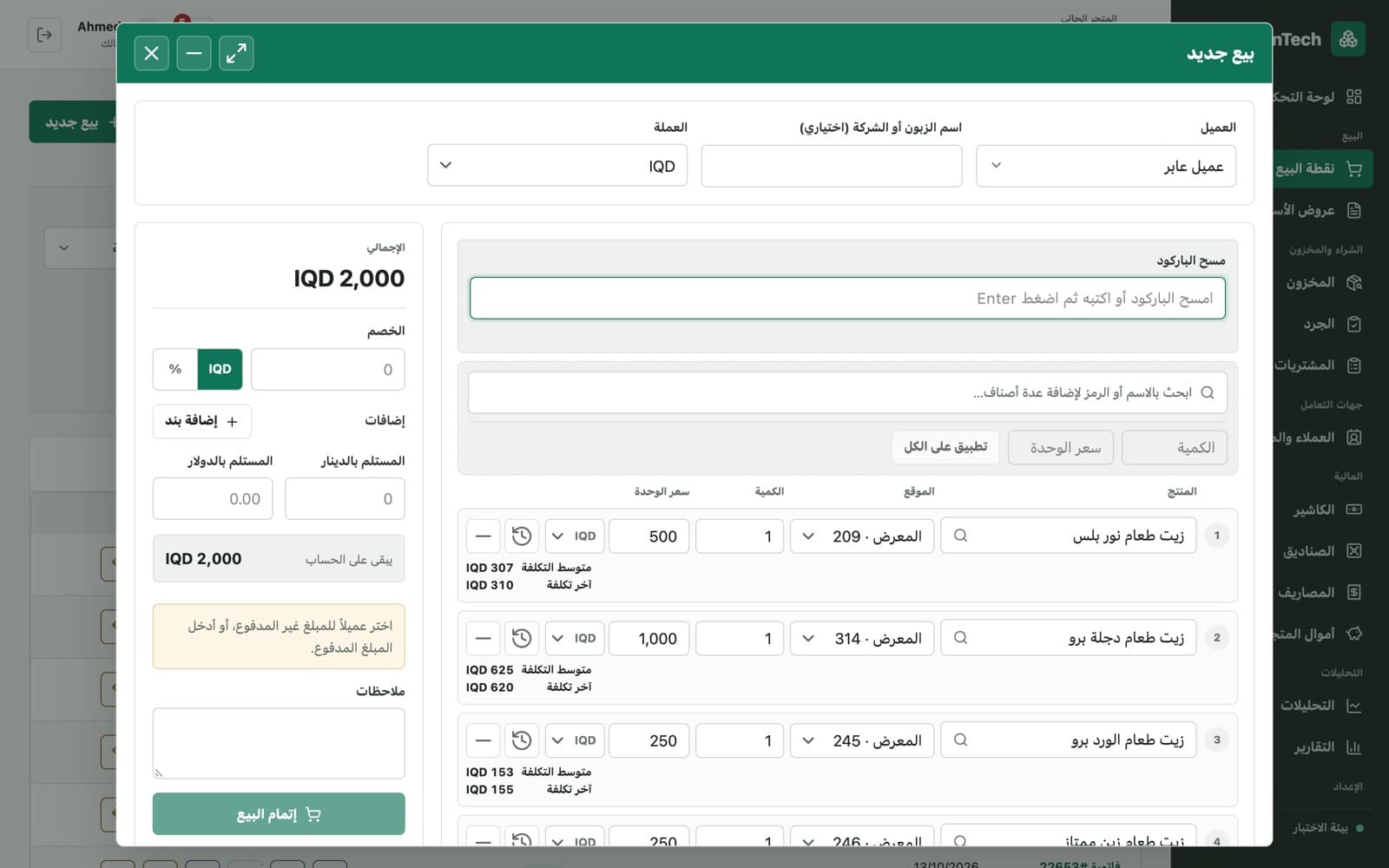Image resolution: width=1389 pixels, height=868 pixels.
Task: Open عروض الأسعار in the sidebar
Action: pyautogui.click(x=1317, y=210)
